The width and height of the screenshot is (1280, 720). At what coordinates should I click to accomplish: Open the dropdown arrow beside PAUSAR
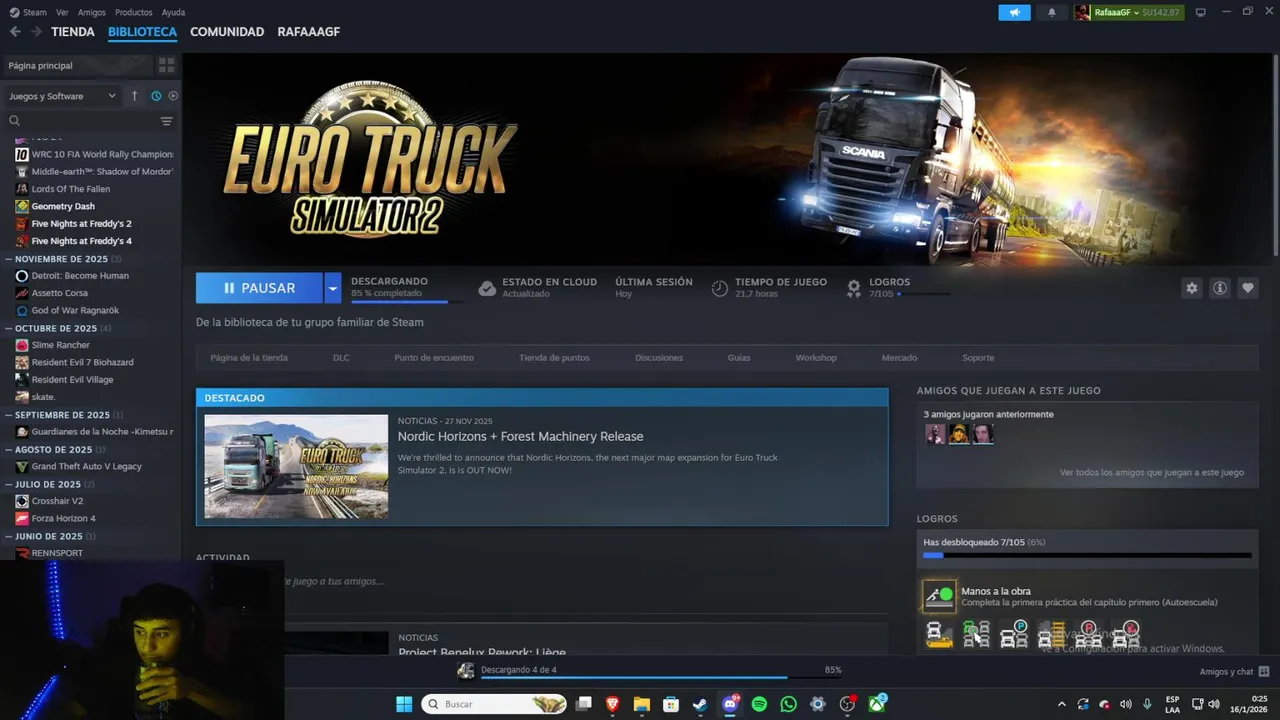(332, 288)
